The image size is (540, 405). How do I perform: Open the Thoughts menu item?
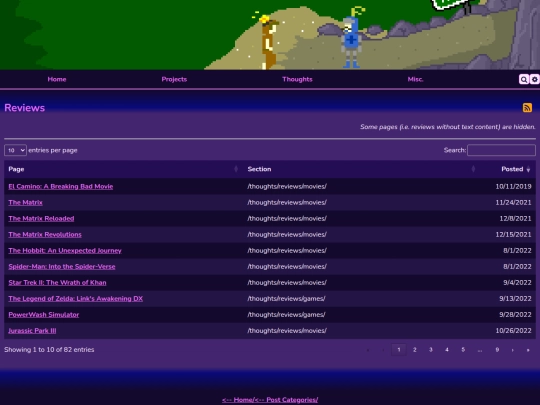pyautogui.click(x=297, y=79)
